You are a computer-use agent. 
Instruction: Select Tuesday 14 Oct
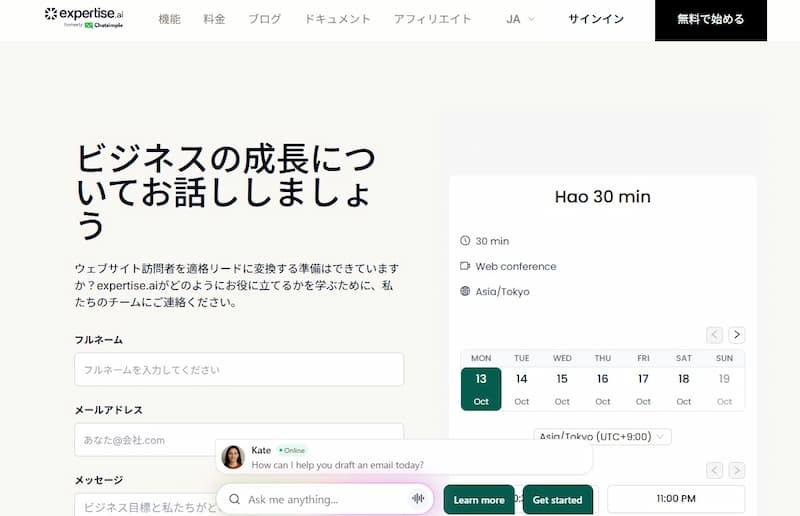pos(521,389)
